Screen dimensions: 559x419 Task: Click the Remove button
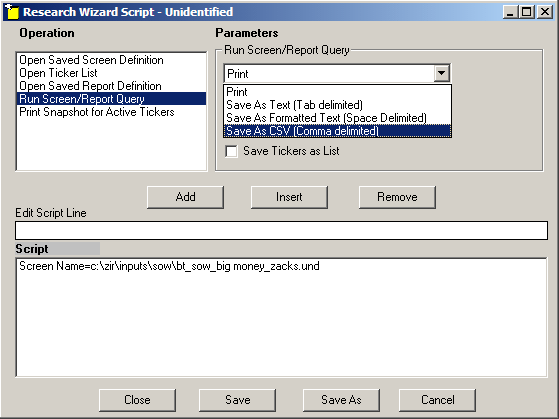pos(397,197)
